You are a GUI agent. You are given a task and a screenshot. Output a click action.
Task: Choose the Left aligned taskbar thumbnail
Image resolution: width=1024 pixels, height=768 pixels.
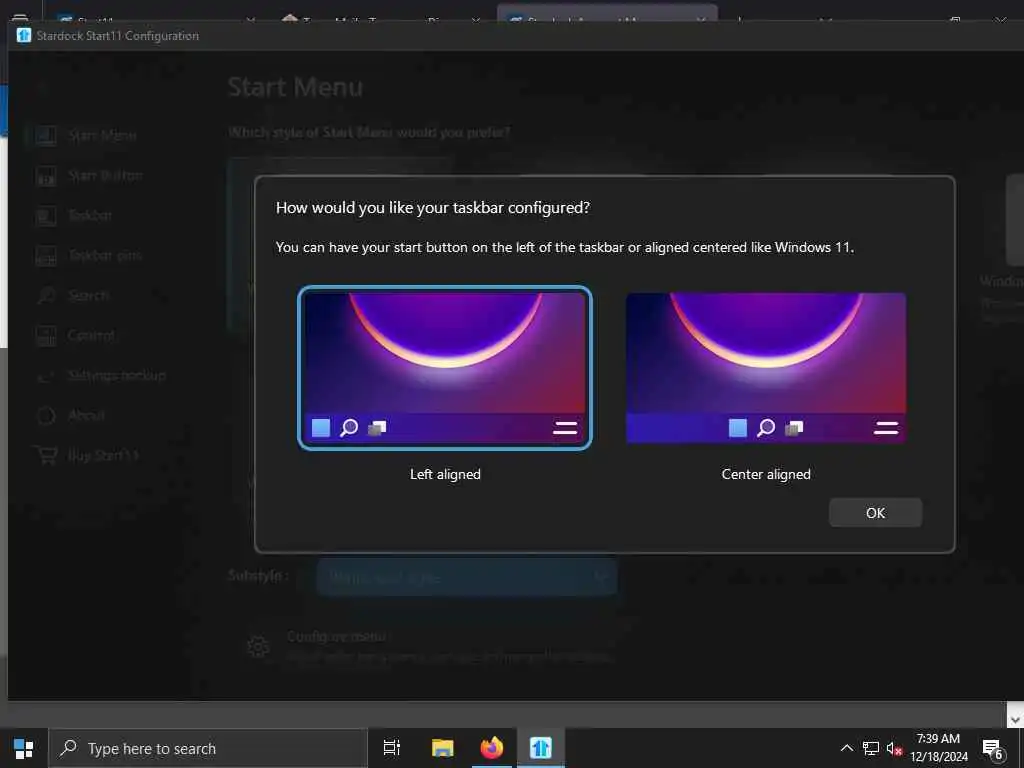(x=445, y=368)
